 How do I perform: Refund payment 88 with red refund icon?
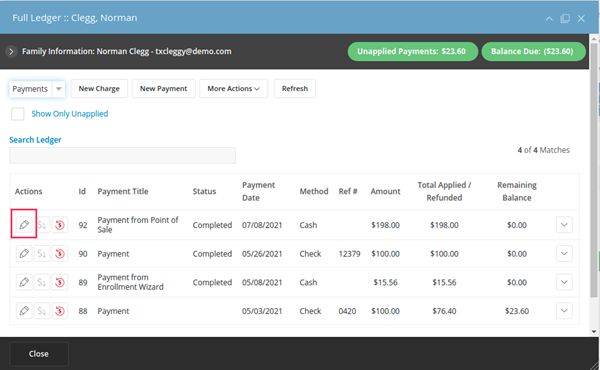[x=60, y=311]
